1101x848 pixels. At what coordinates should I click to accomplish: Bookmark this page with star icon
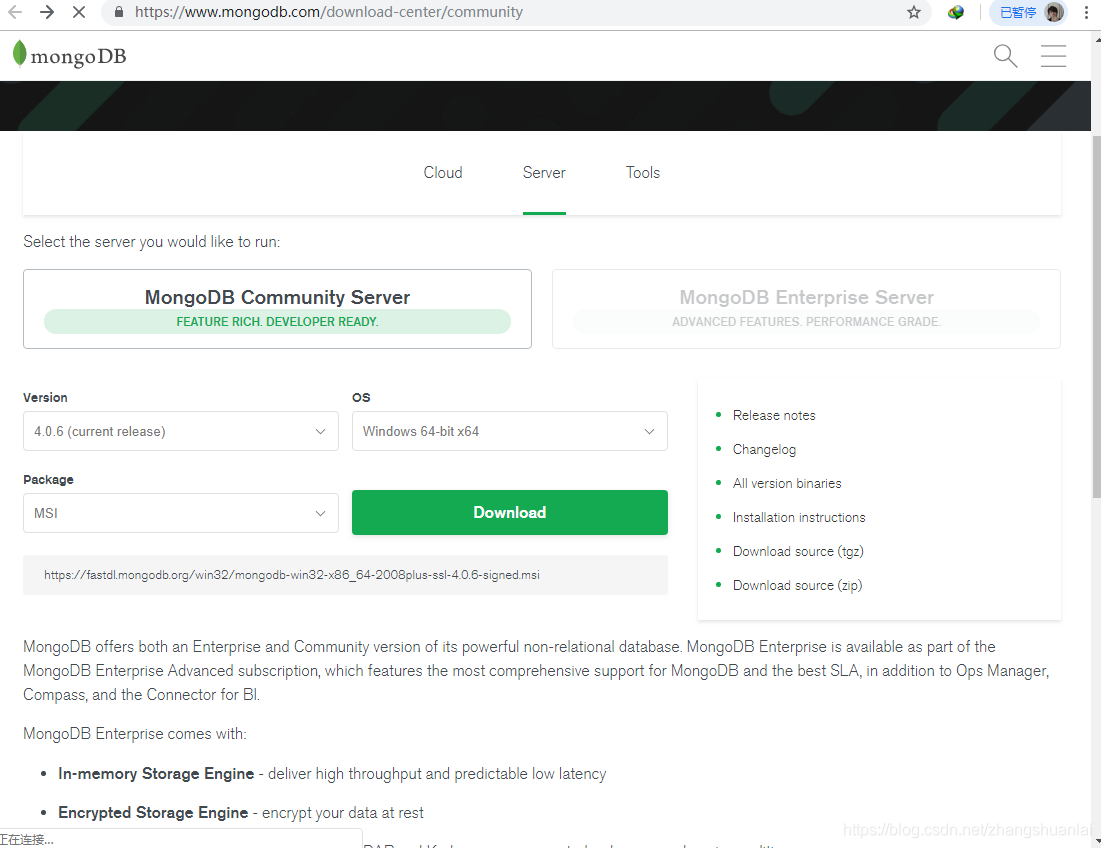tap(914, 12)
